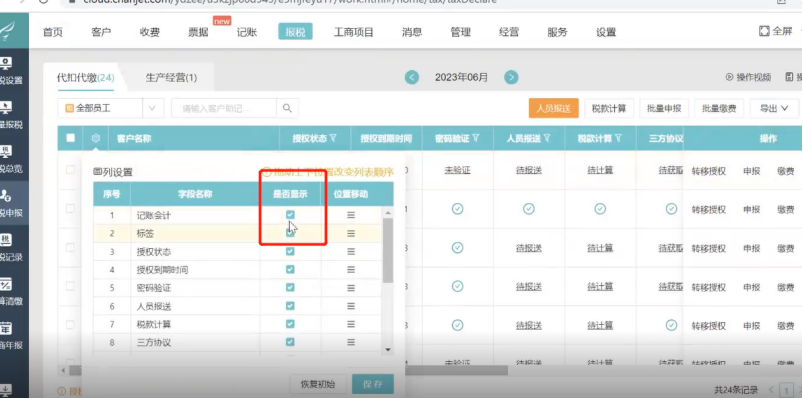Image resolution: width=803 pixels, height=399 pixels.
Task: Click the 批量申报 button
Action: click(664, 109)
